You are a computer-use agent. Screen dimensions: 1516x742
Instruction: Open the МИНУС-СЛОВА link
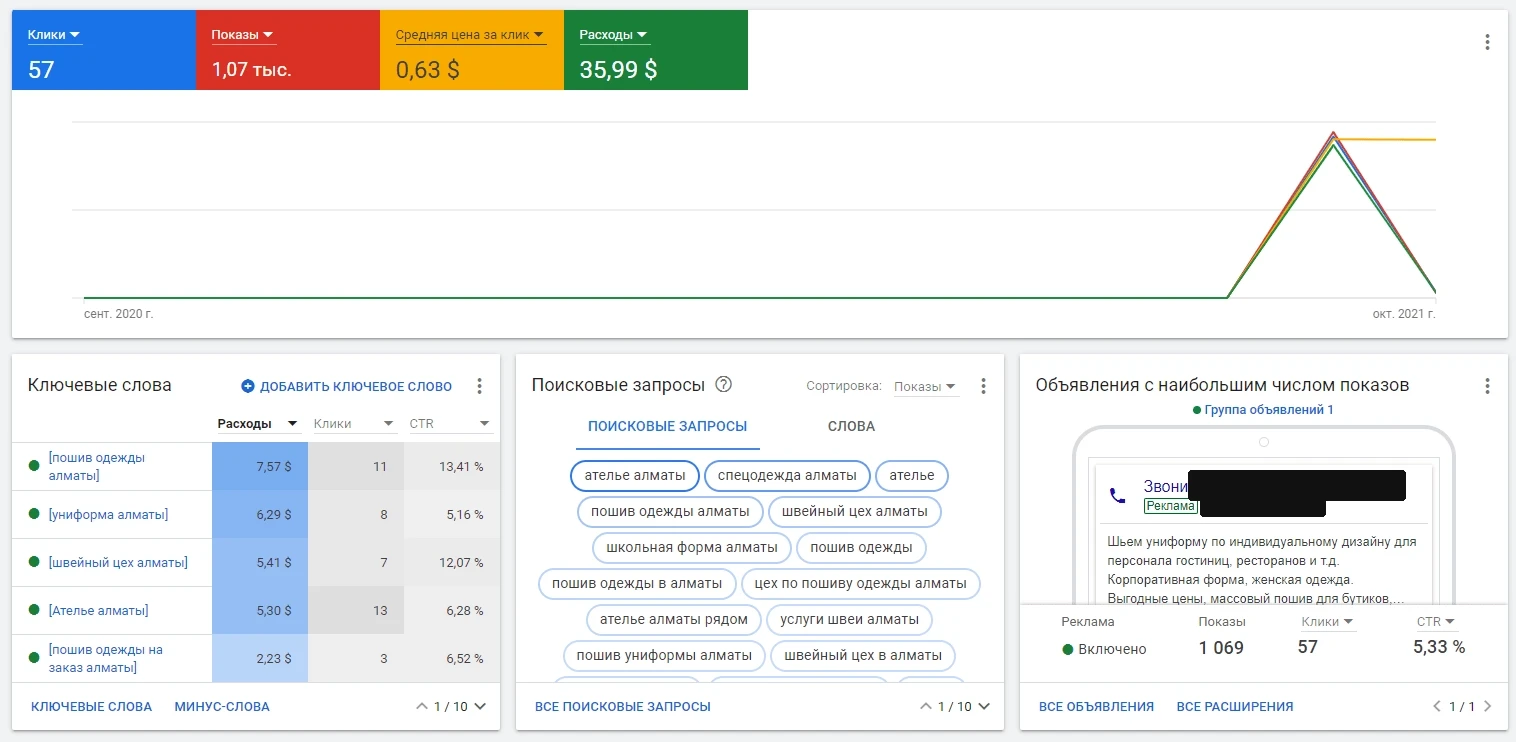point(222,707)
